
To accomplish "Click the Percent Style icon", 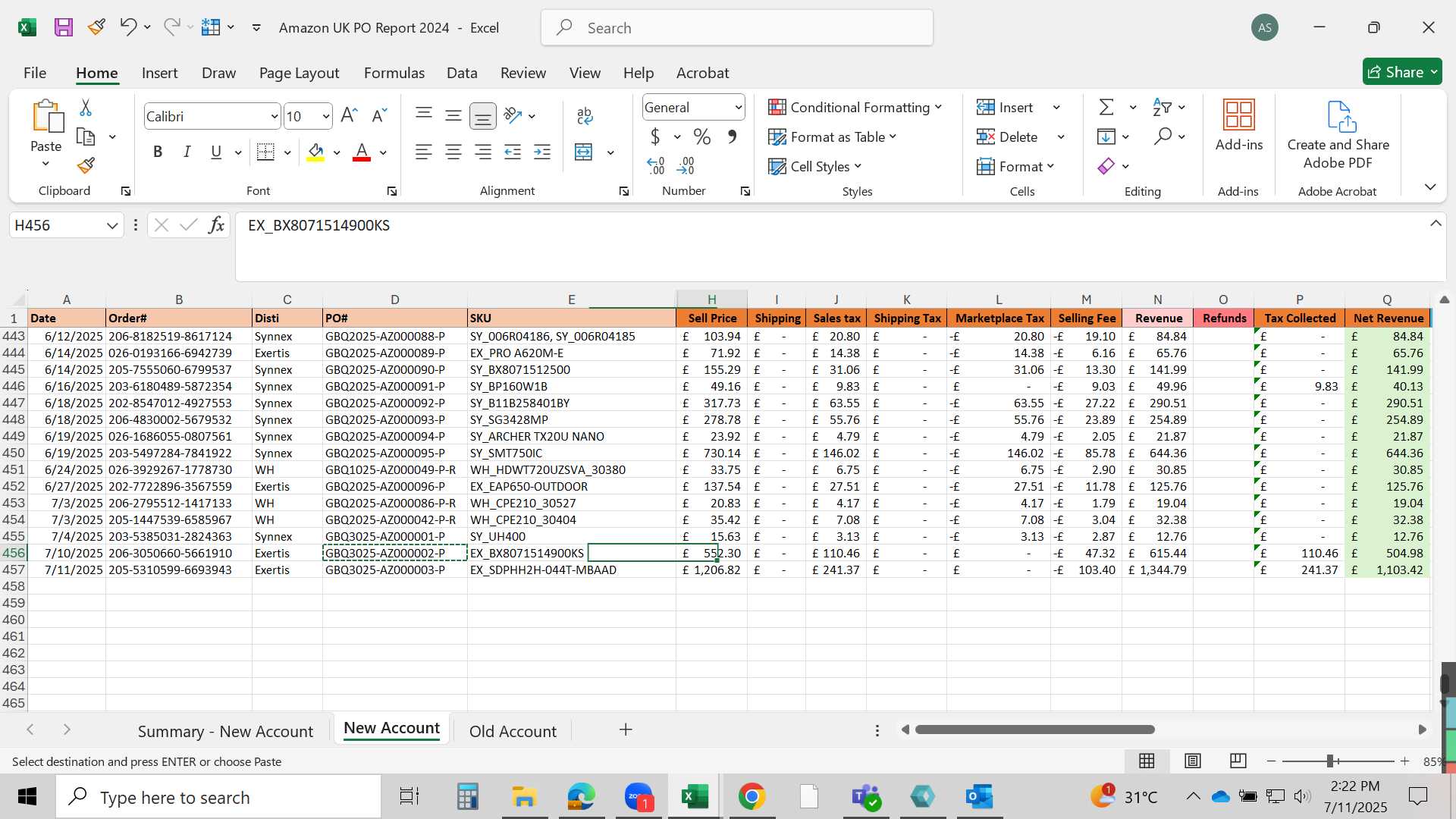I will coord(702,137).
